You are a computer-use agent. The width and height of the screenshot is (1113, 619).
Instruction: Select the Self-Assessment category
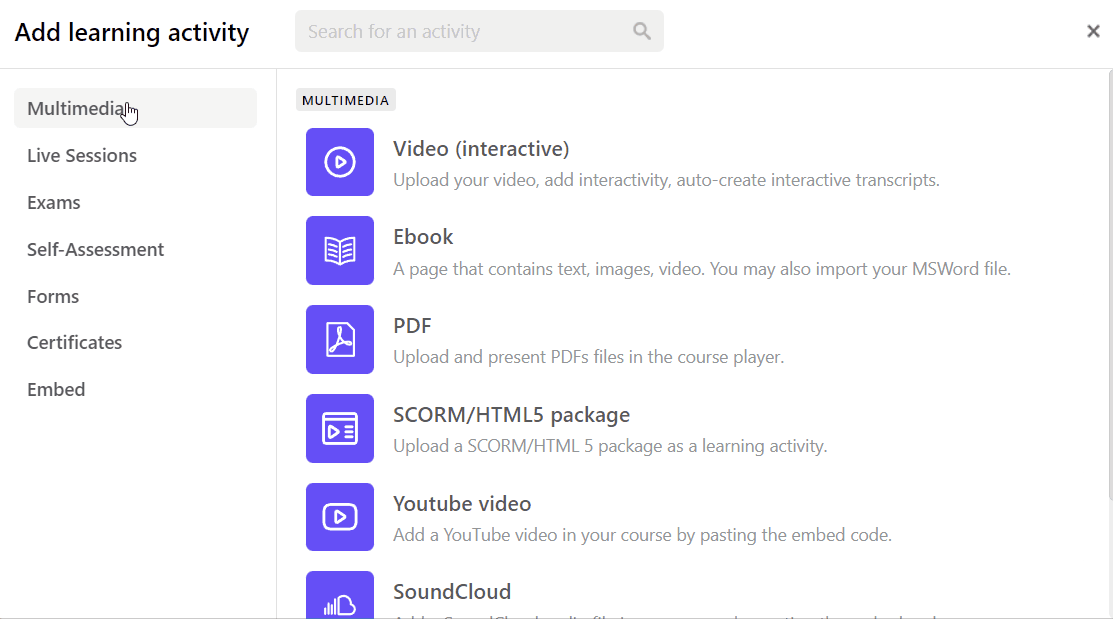tap(95, 249)
